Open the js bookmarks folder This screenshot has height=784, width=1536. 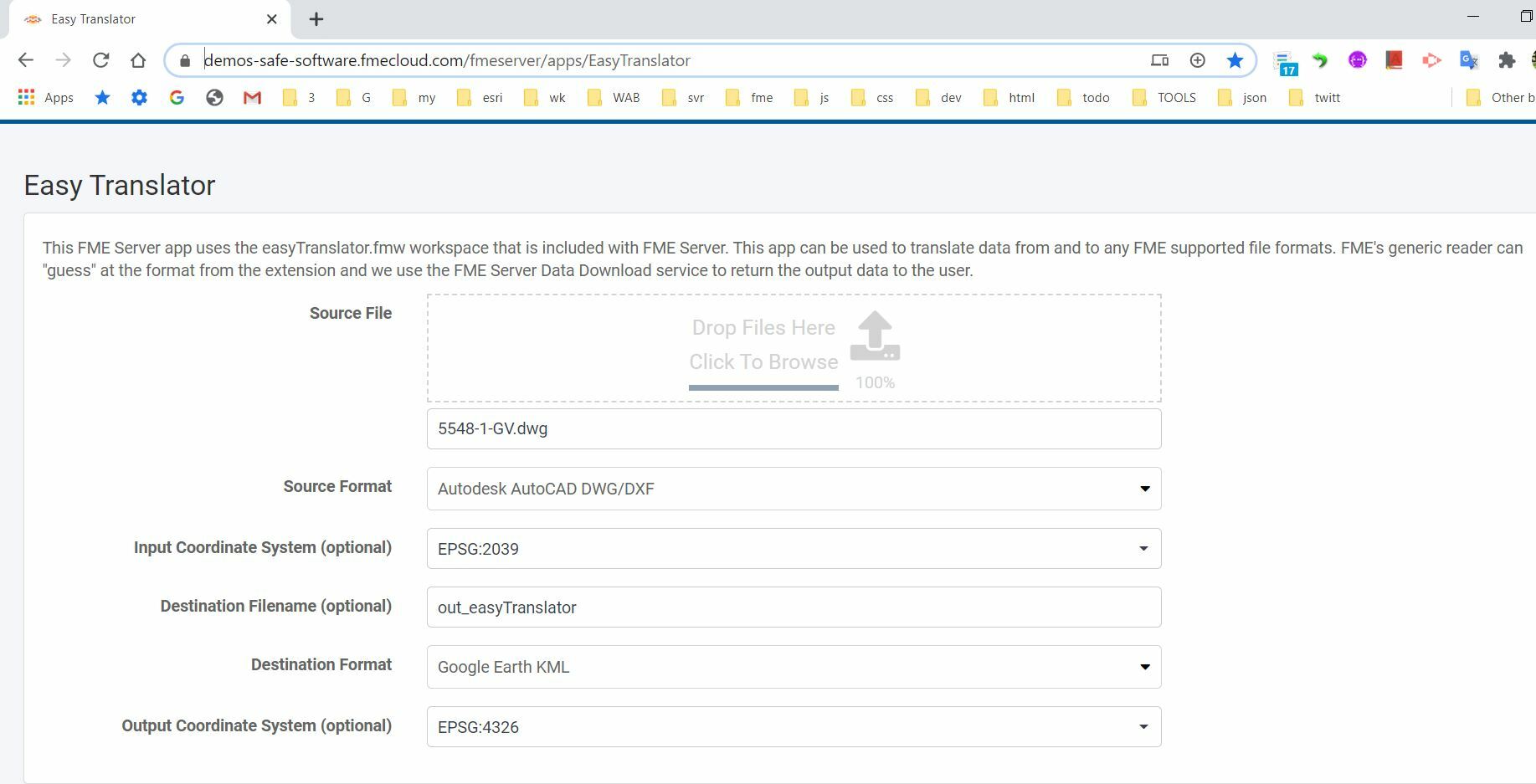[x=811, y=98]
